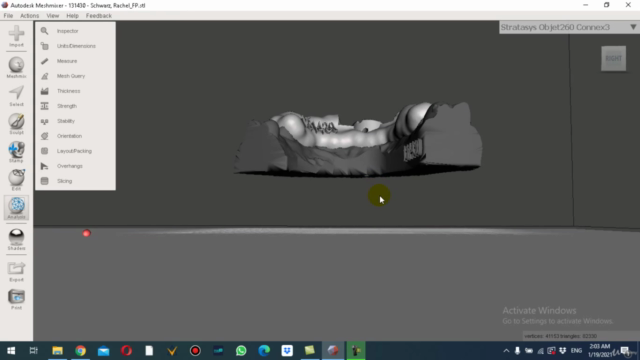Choose Layout/Packing in the Analysis menu
Screen dimensions: 640x360
tap(74, 151)
